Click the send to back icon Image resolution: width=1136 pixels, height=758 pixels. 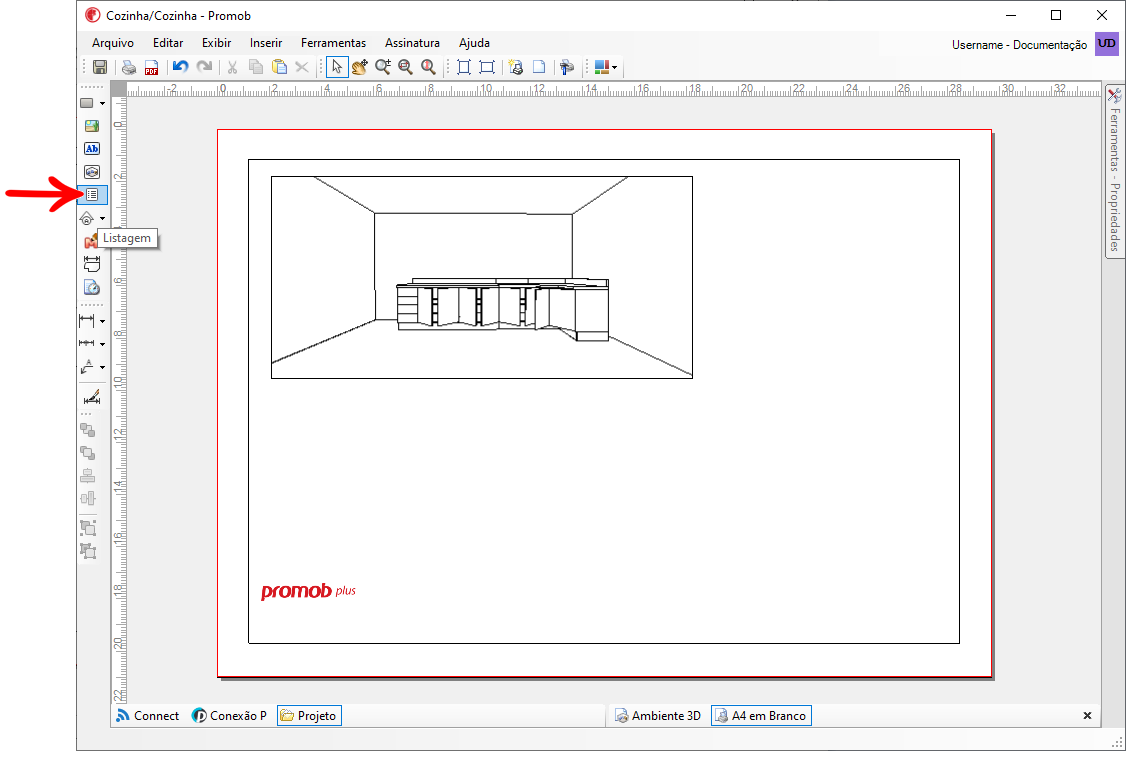88,453
